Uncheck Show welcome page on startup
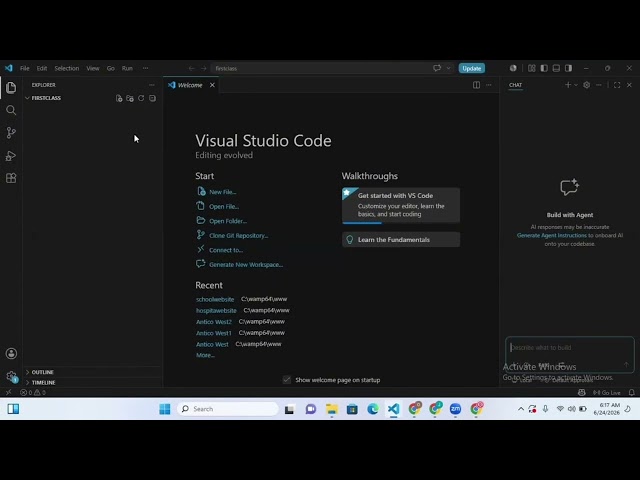640x480 pixels. (x=287, y=380)
